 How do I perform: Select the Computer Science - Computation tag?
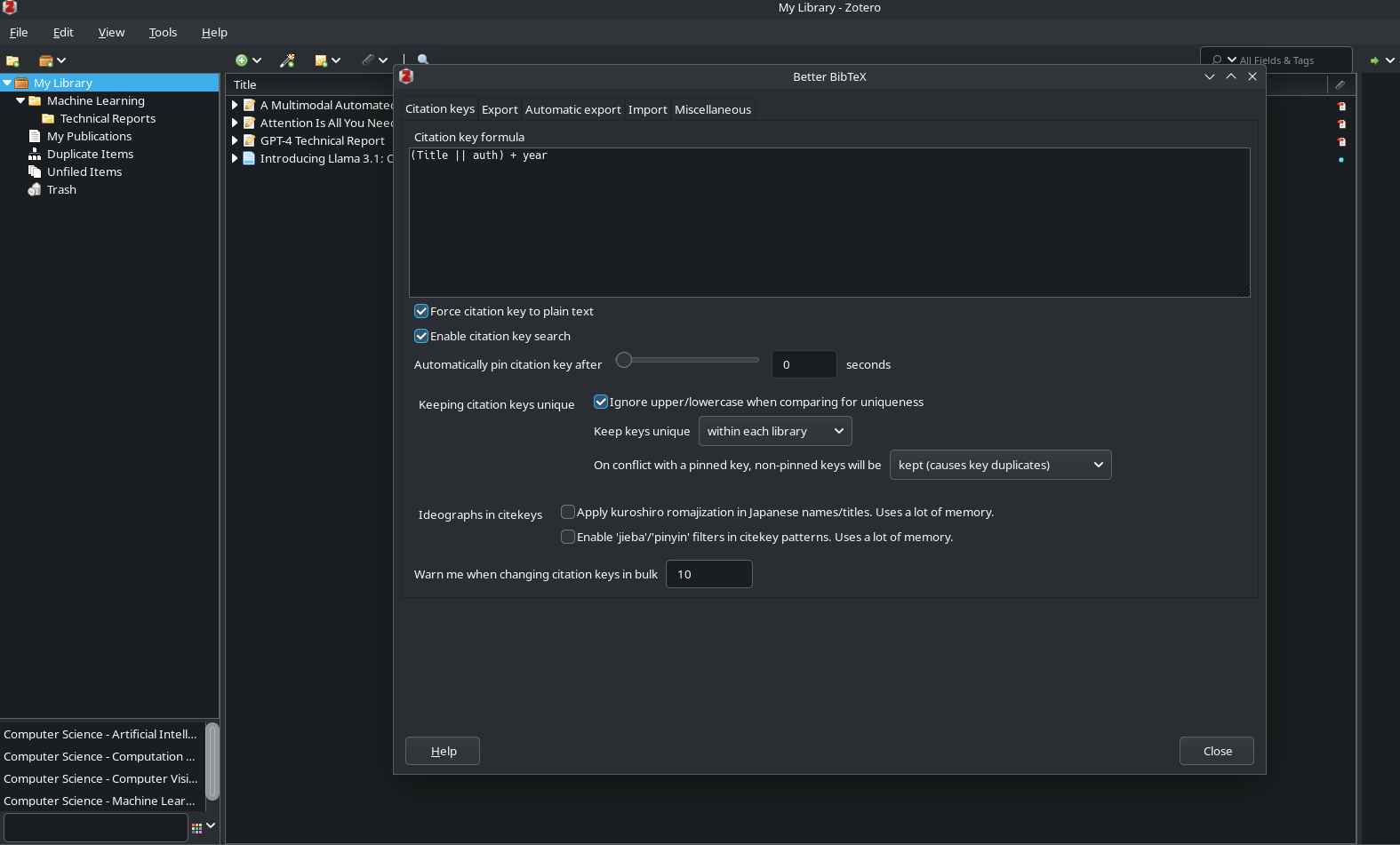[x=100, y=756]
